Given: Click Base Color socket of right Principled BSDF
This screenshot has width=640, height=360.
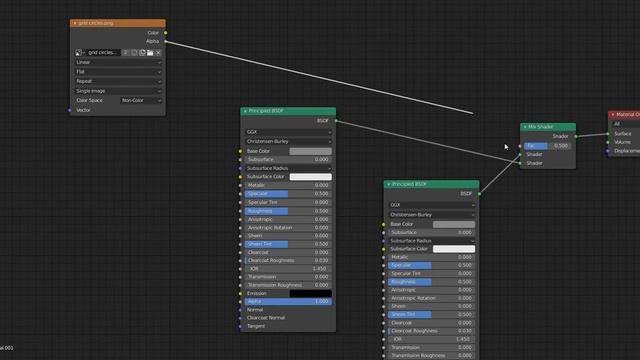Looking at the screenshot, I should [383, 224].
